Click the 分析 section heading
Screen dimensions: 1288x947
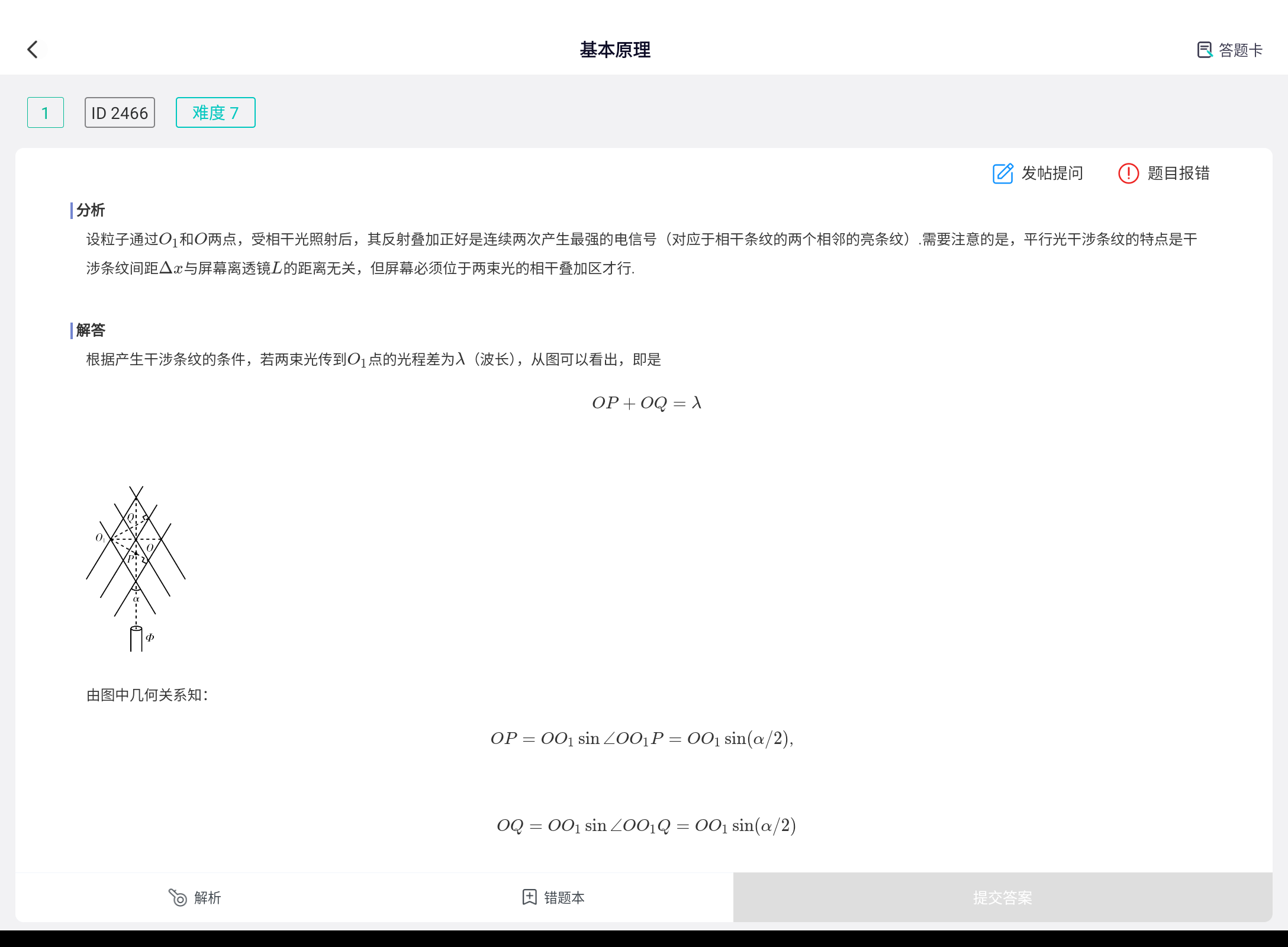point(90,210)
